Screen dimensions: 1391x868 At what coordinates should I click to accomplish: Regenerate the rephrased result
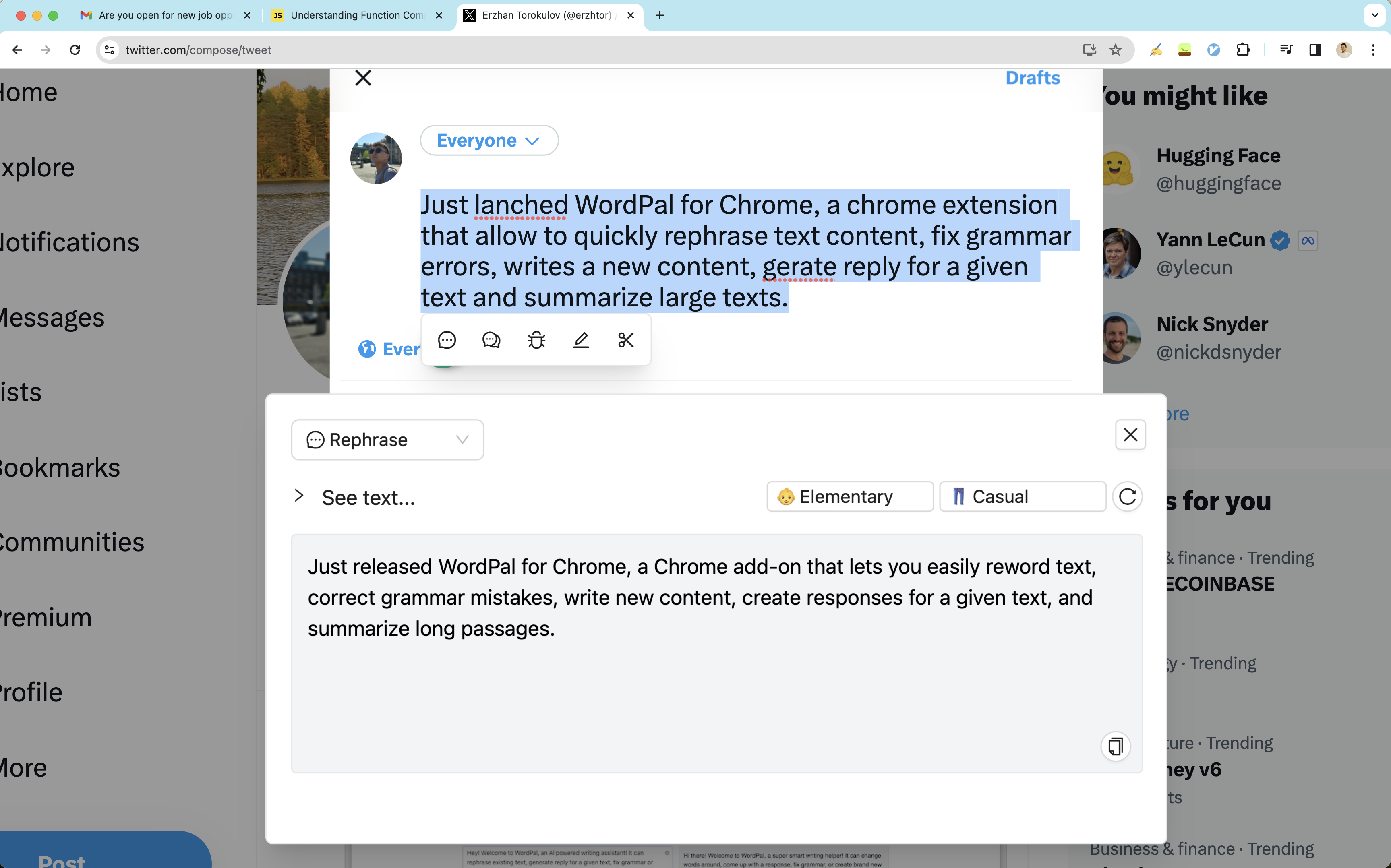point(1128,496)
